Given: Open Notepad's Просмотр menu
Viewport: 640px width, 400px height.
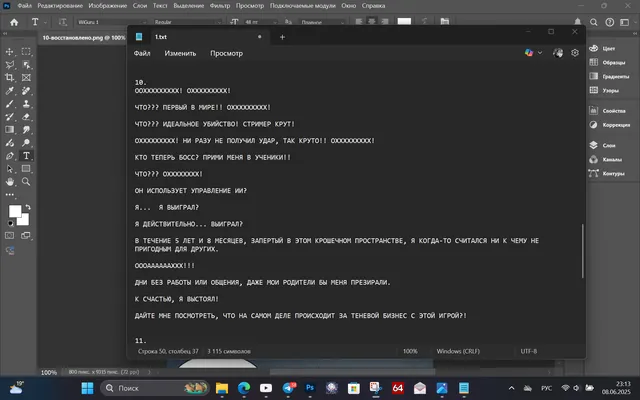Looking at the screenshot, I should (x=226, y=53).
